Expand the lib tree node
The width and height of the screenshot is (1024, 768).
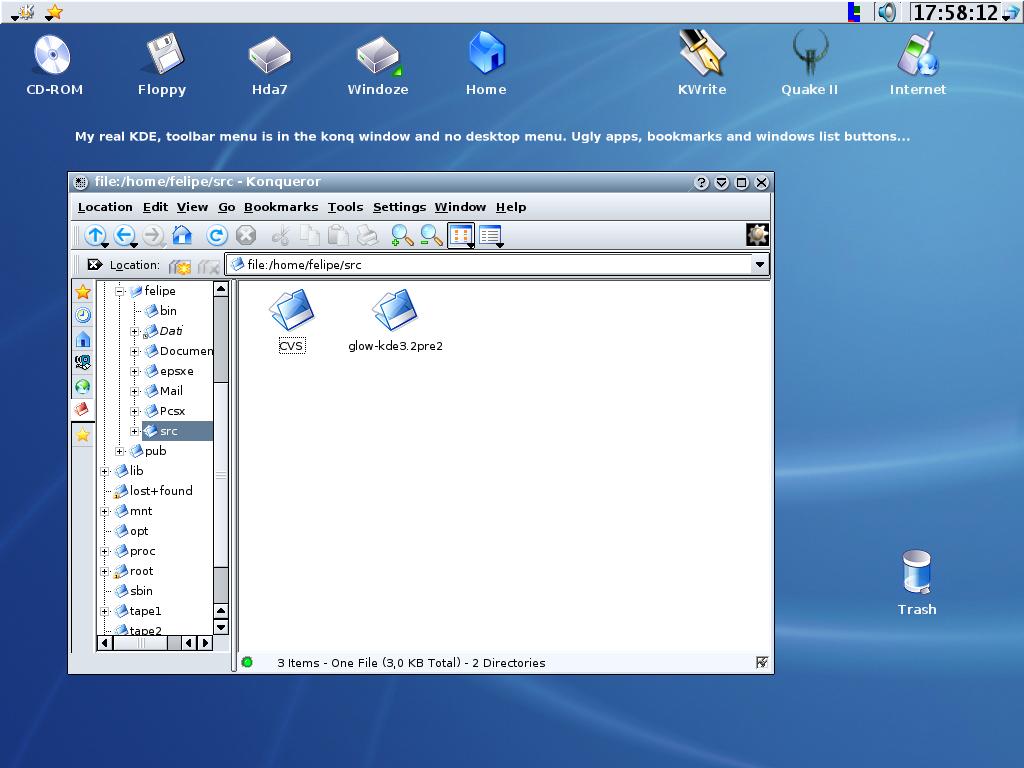(x=104, y=472)
